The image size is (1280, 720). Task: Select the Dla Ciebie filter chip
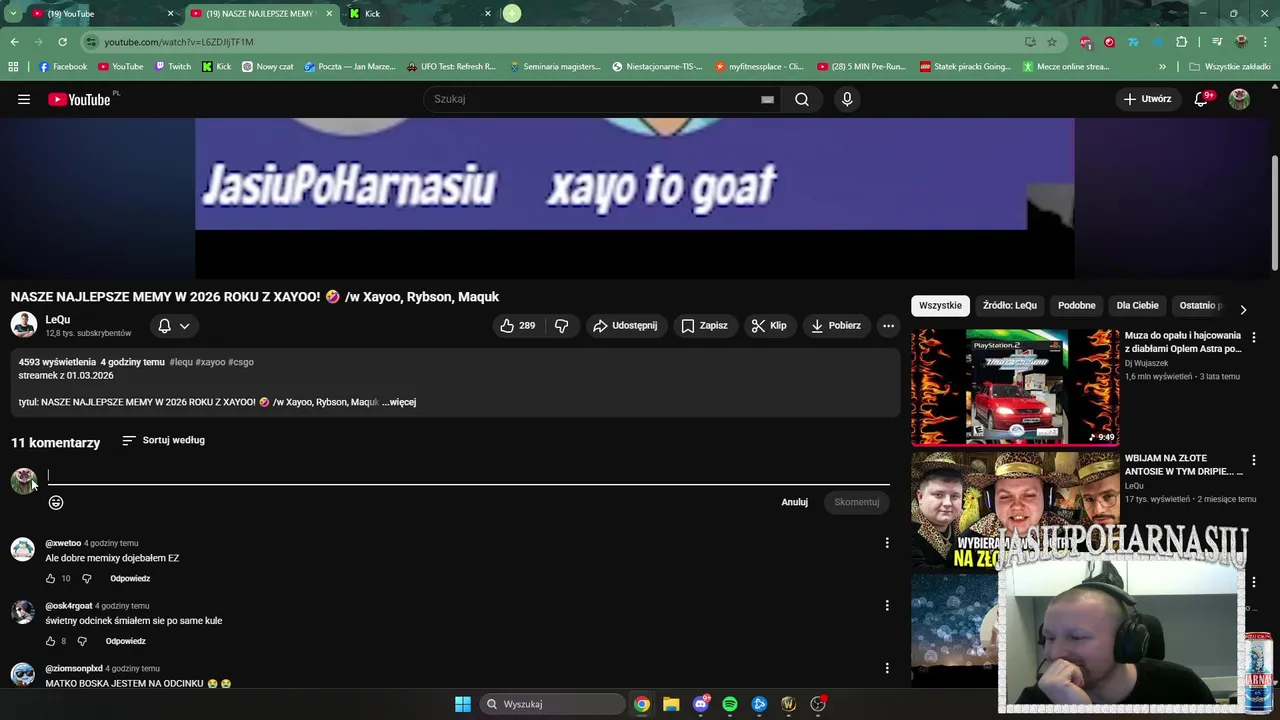pyautogui.click(x=1138, y=306)
